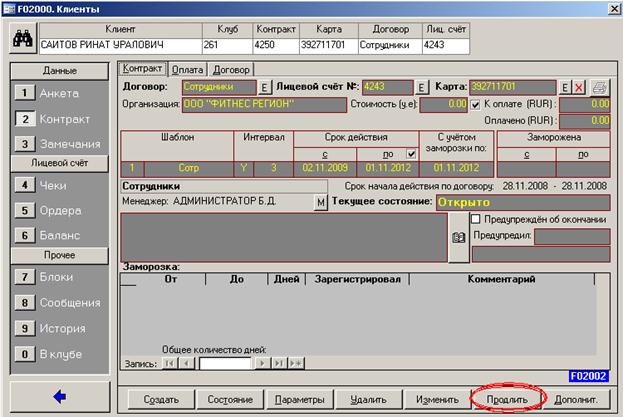Switch to the Оплата tab
This screenshot has height=417, width=623.
pos(187,70)
